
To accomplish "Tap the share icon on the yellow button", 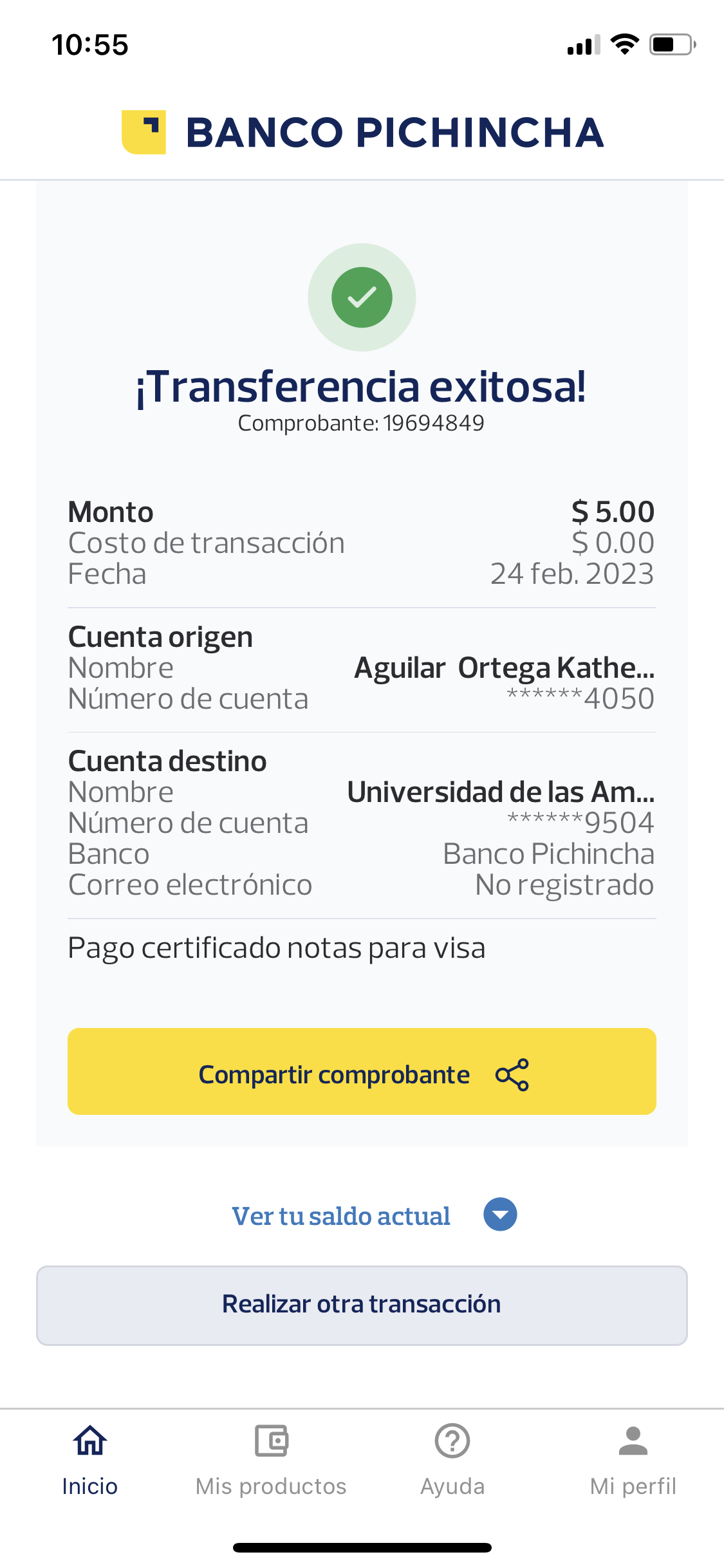I will [512, 1074].
